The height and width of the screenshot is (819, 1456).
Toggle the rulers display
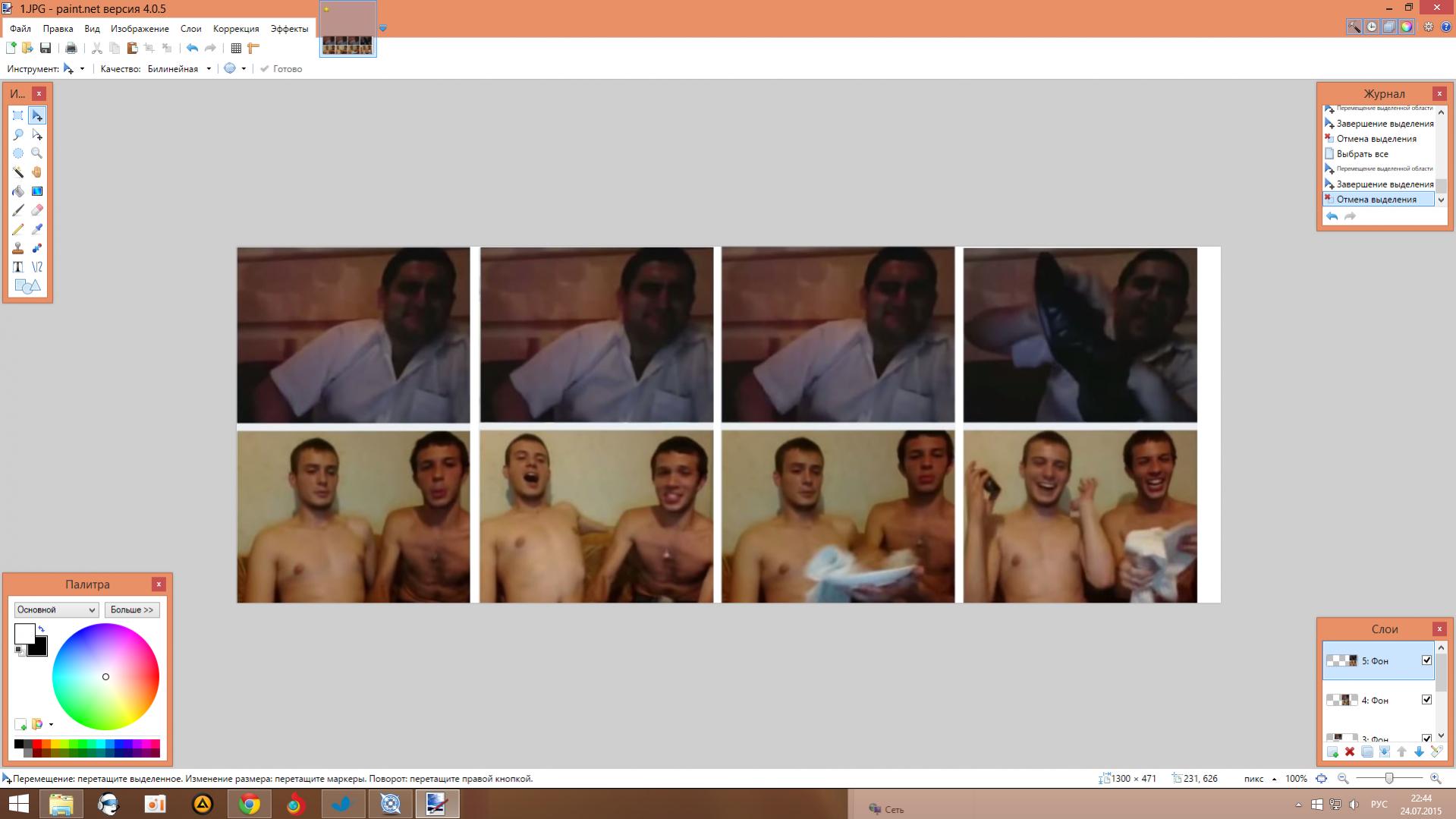coord(253,48)
